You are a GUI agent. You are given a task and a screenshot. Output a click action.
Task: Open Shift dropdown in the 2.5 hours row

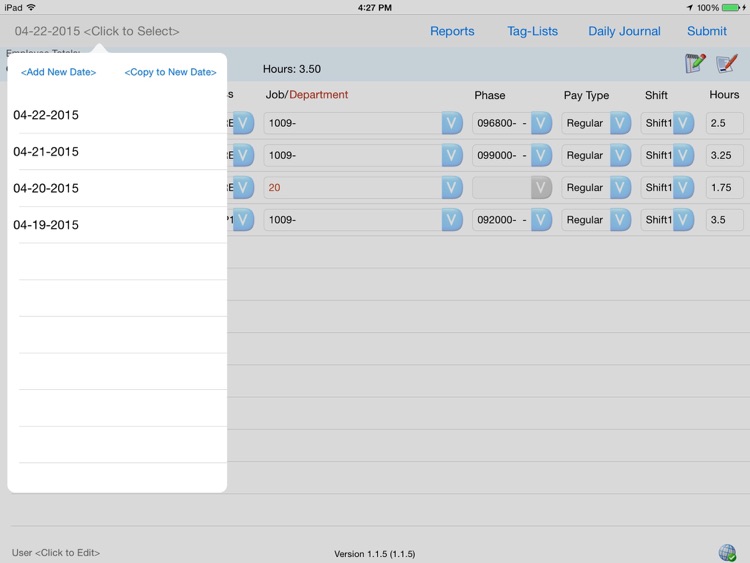coord(684,123)
